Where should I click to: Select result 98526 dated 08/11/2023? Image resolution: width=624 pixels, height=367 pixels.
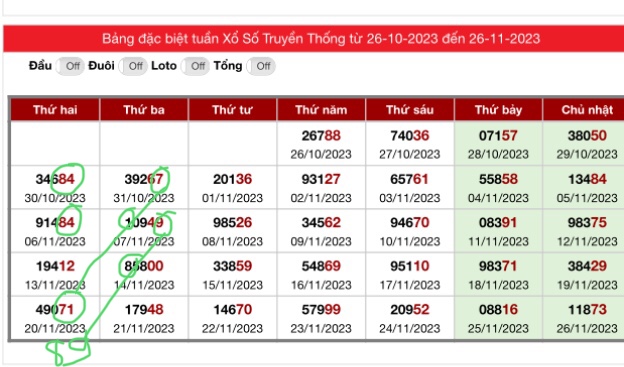pos(232,223)
